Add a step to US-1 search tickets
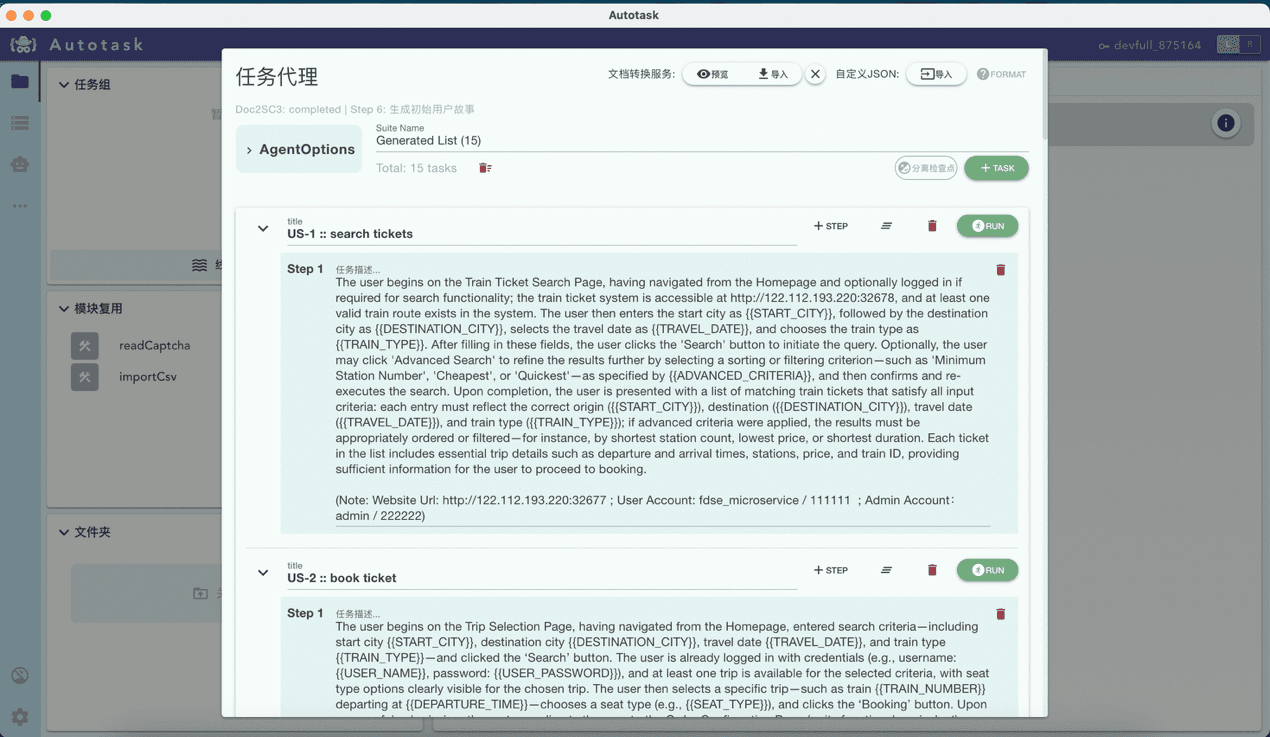The width and height of the screenshot is (1270, 737). pos(830,226)
